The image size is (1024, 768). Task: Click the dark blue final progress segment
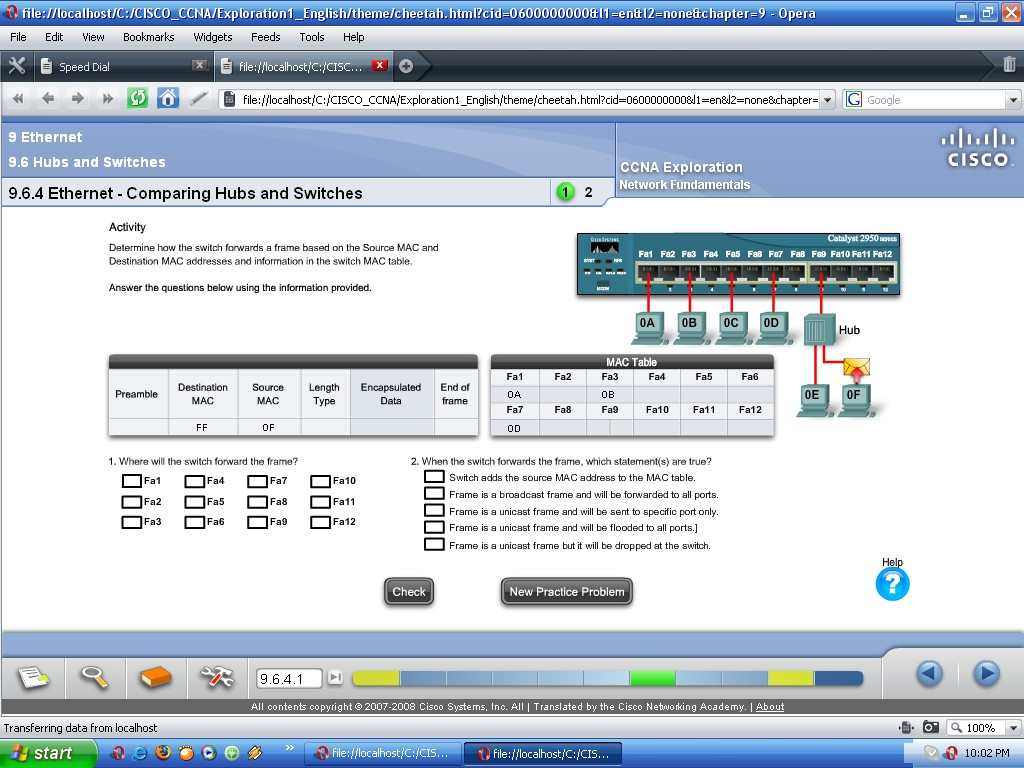(x=838, y=678)
